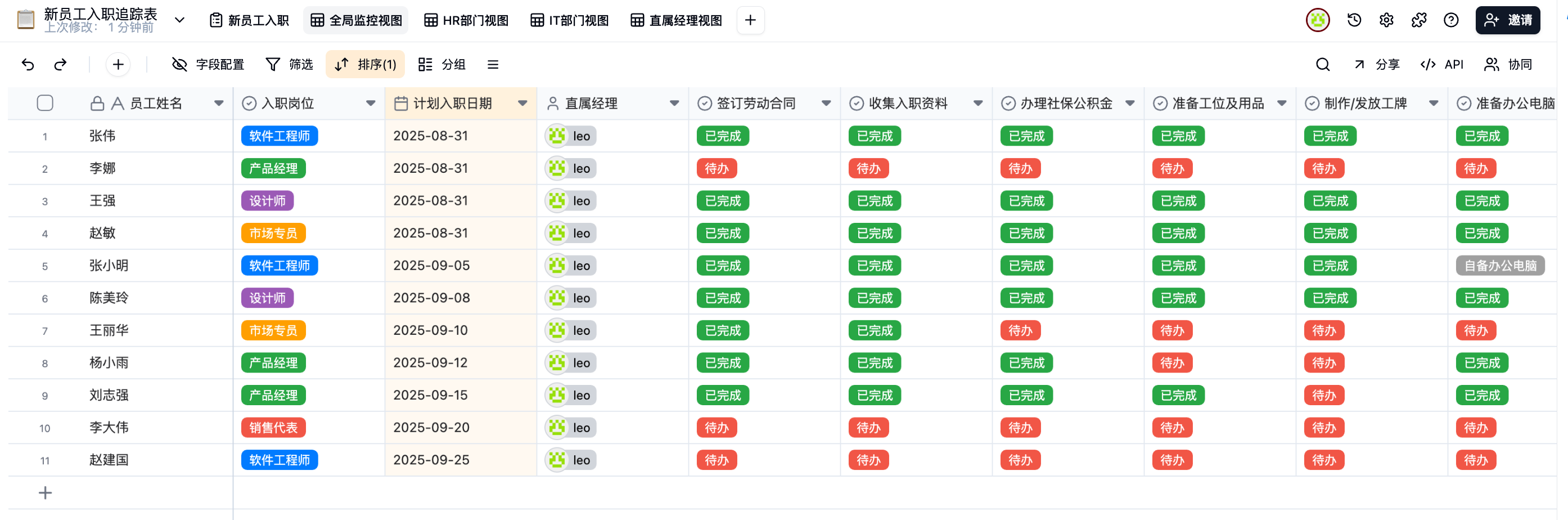Click the help question mark icon
This screenshot has height=520, width=1568.
click(1451, 20)
